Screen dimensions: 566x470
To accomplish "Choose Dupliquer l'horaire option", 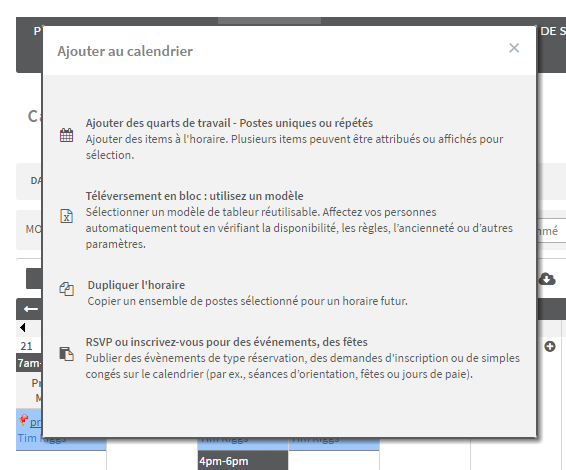I will click(136, 285).
